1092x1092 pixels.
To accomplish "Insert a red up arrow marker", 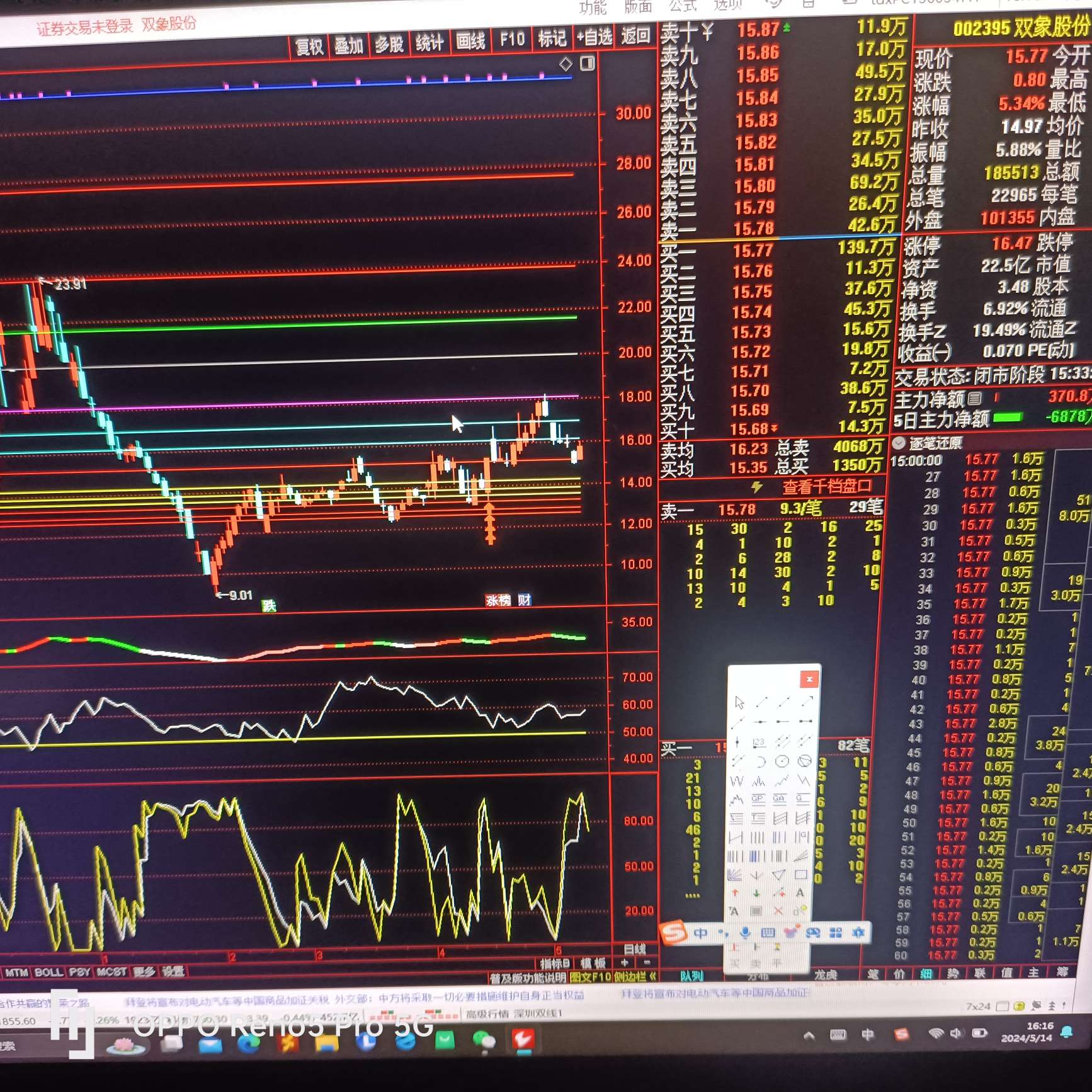I will [735, 892].
